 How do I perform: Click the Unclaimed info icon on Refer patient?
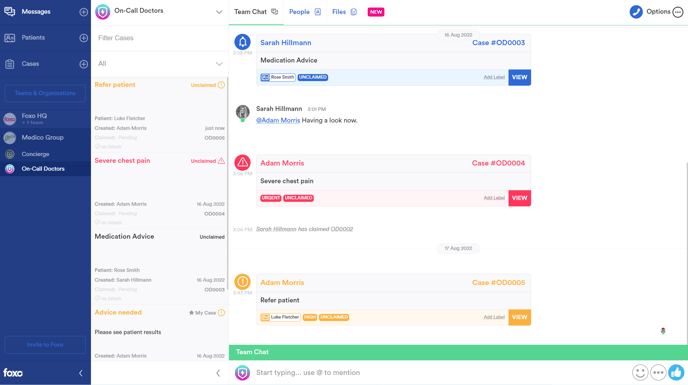click(221, 85)
